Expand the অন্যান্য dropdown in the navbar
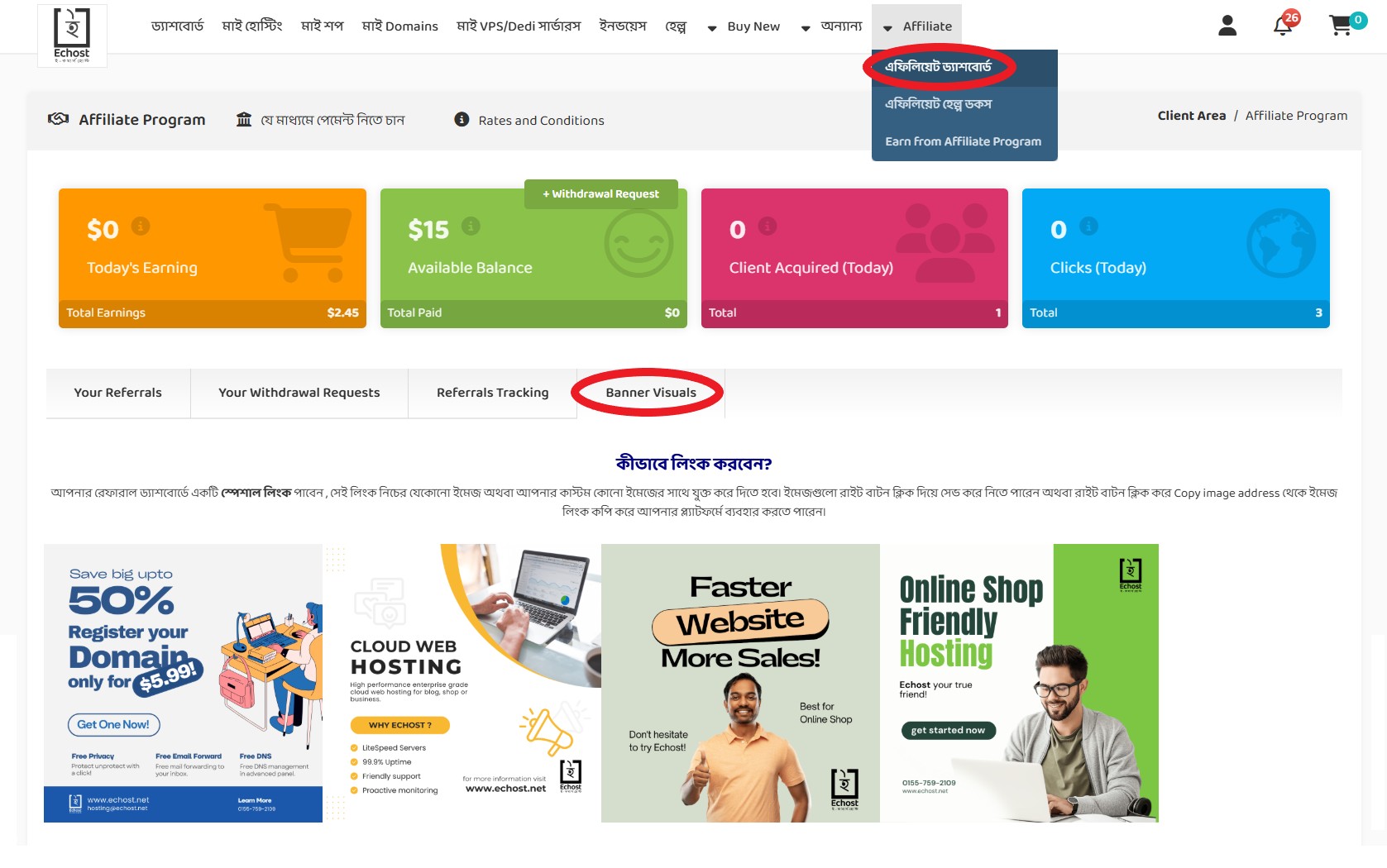 (831, 26)
